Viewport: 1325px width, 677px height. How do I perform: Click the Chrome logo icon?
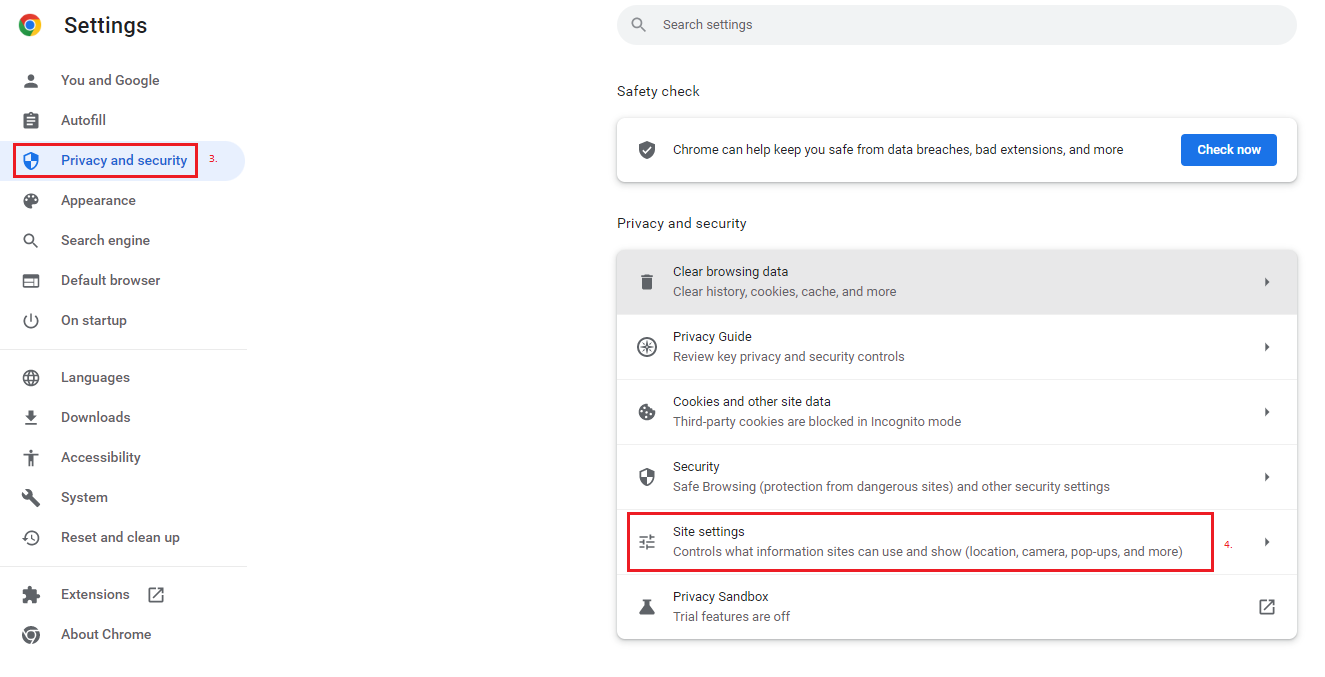tap(29, 24)
